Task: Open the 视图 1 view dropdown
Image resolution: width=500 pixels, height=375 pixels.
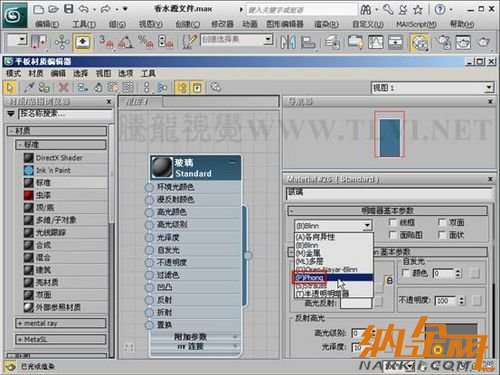Action: [x=489, y=88]
